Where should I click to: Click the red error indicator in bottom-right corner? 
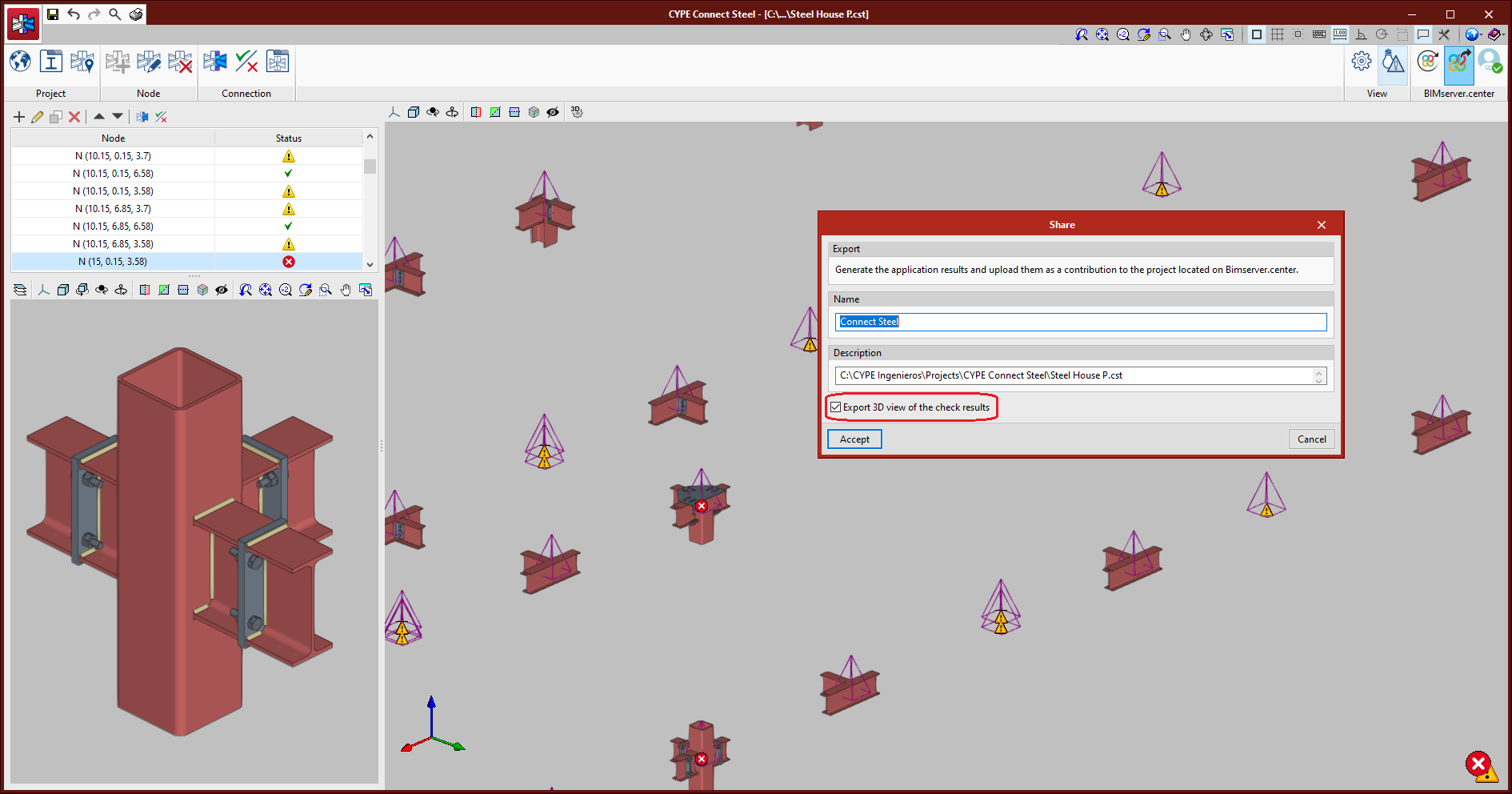coord(1480,765)
